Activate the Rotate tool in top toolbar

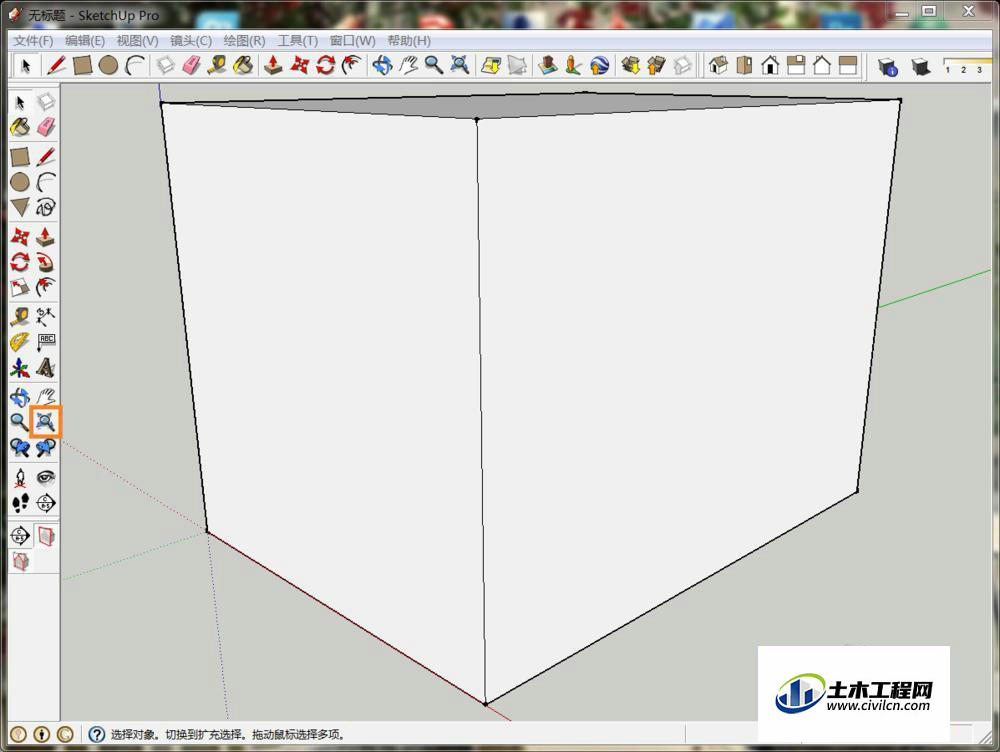point(325,65)
